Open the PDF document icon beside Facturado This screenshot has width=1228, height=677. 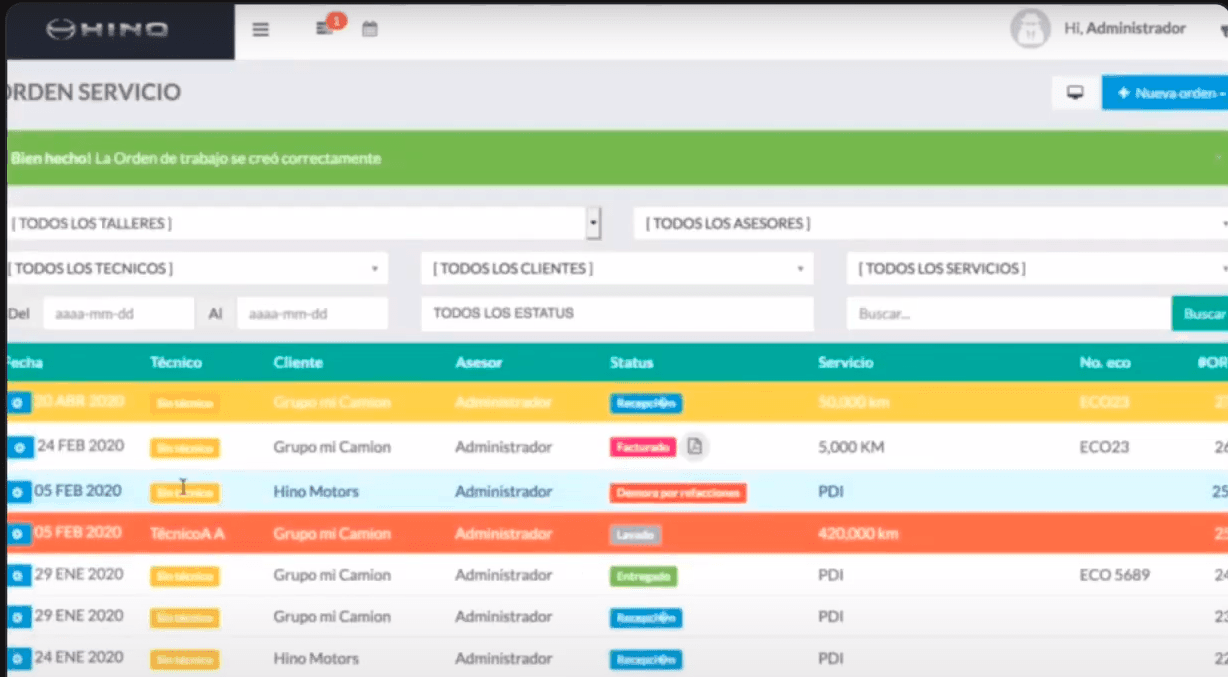click(x=696, y=447)
